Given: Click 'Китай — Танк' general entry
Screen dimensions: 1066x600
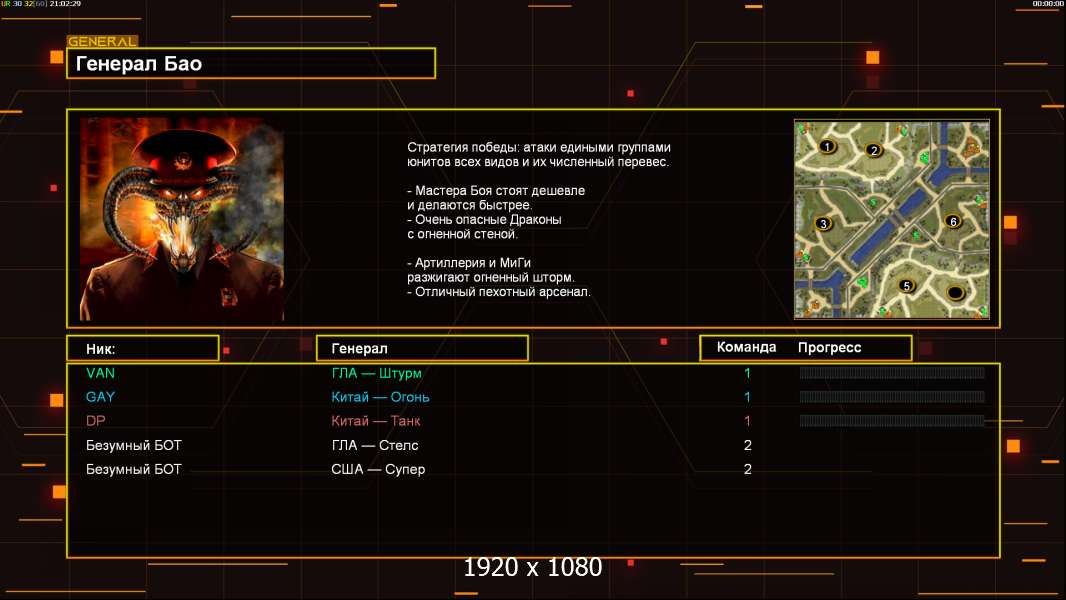Looking at the screenshot, I should tap(376, 421).
